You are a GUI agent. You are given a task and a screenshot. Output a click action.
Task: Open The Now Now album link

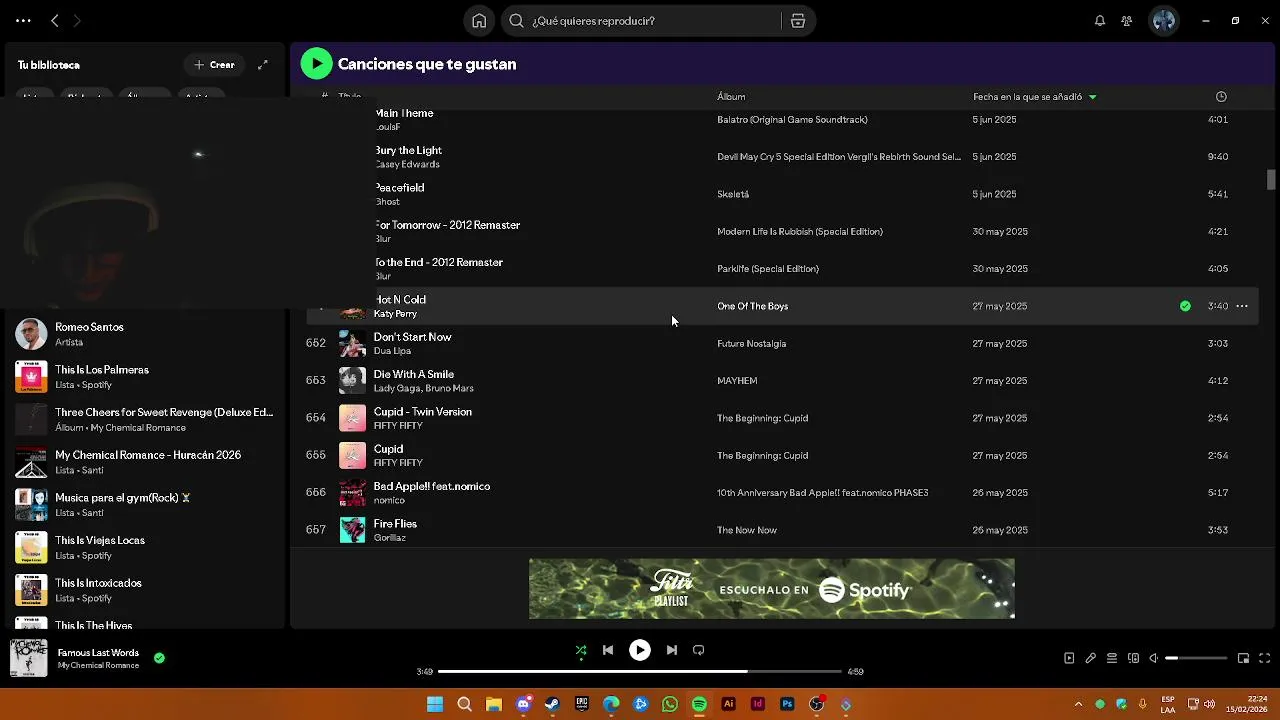[747, 530]
